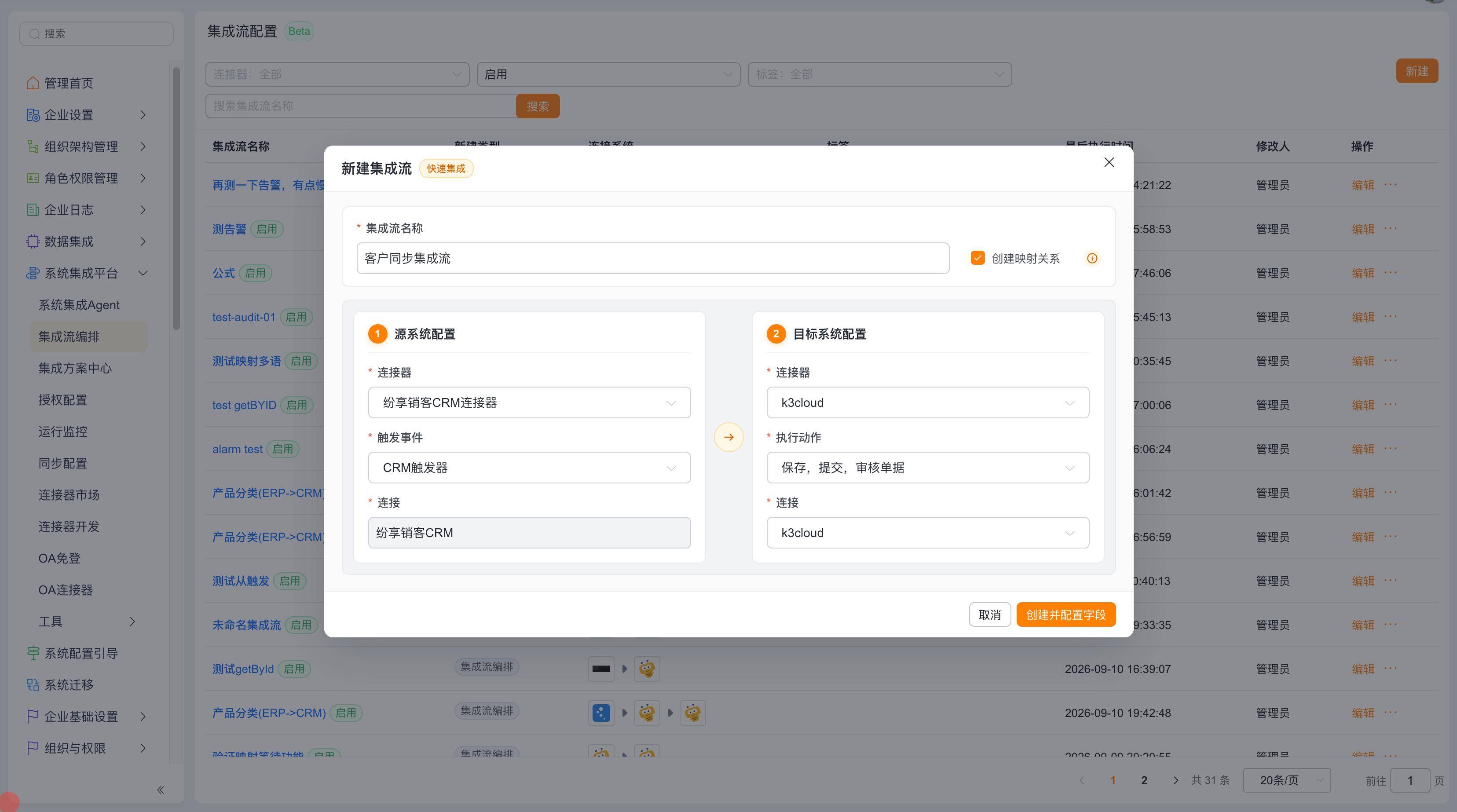Open the target 连接器 k3cloud dropdown
Viewport: 1457px width, 812px height.
coord(928,402)
